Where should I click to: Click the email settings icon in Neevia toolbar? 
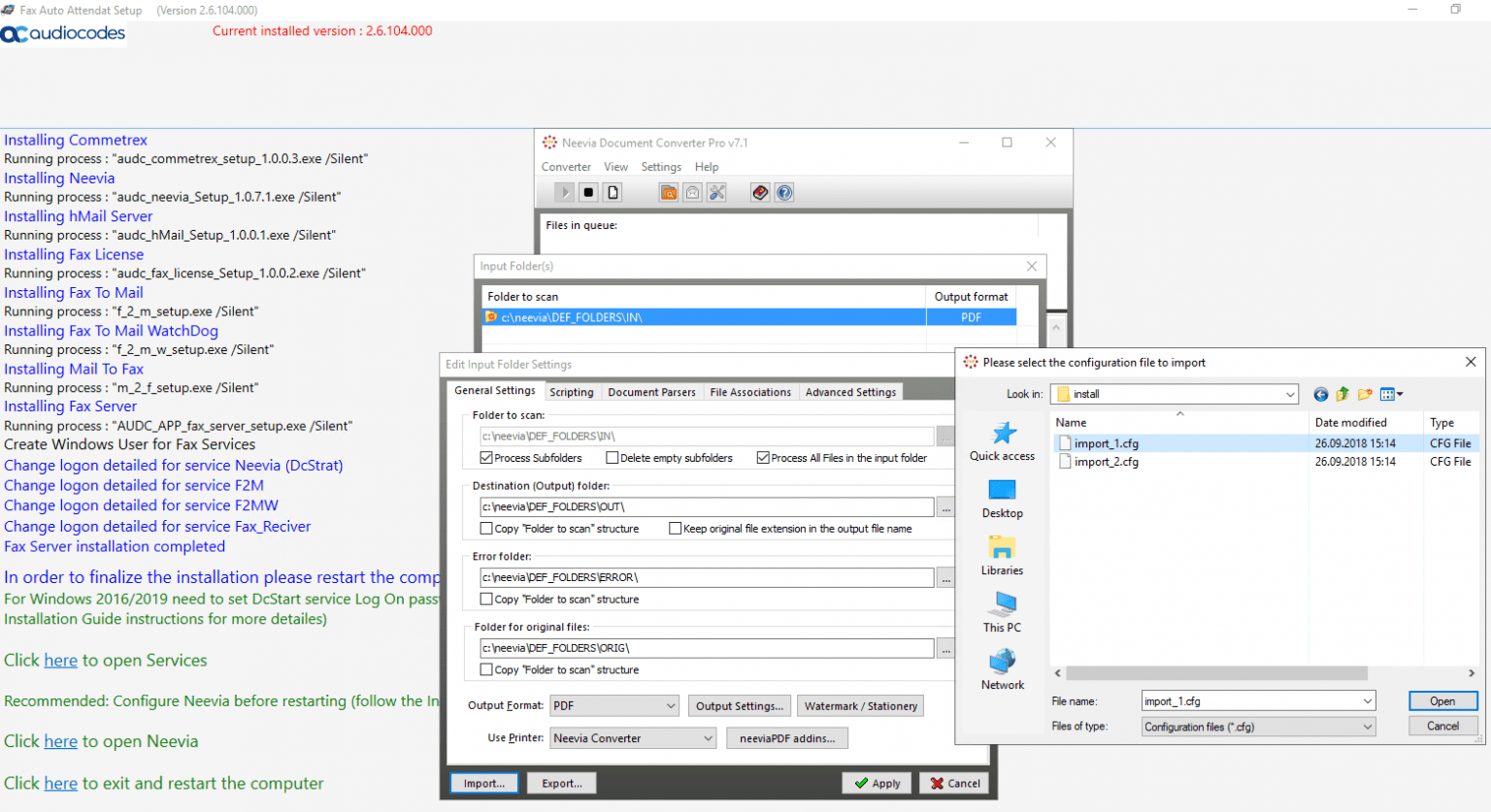click(x=692, y=192)
